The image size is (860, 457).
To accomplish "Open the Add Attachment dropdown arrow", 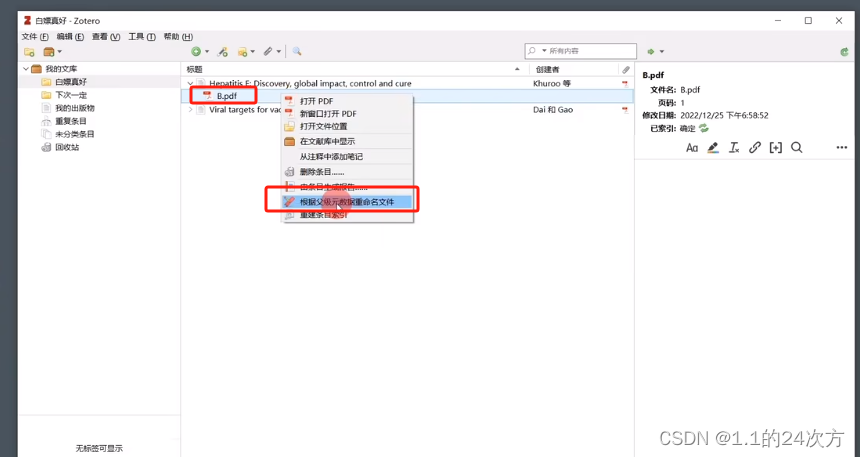I will pyautogui.click(x=279, y=52).
